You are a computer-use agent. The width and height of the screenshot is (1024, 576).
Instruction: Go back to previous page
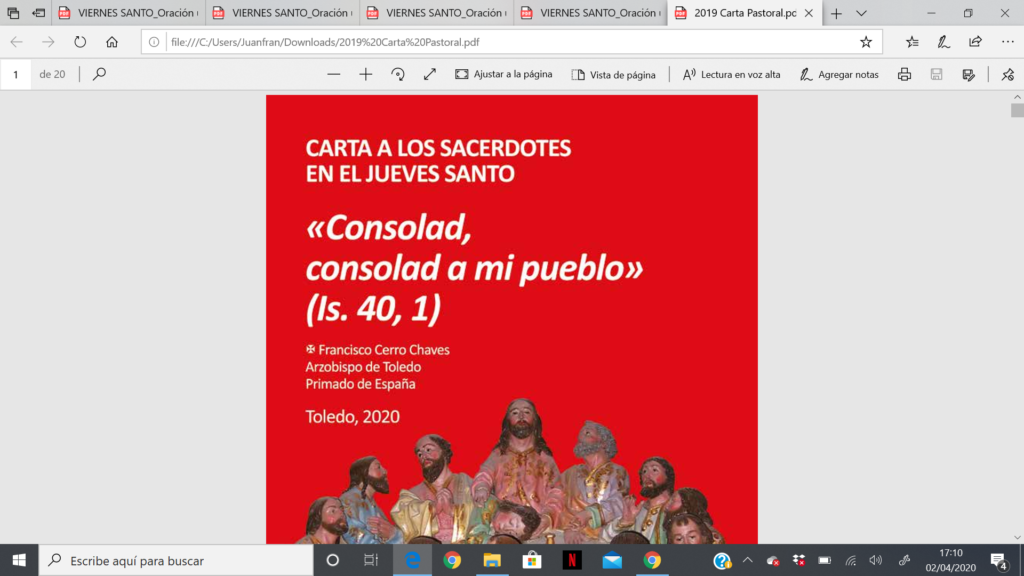[x=16, y=42]
